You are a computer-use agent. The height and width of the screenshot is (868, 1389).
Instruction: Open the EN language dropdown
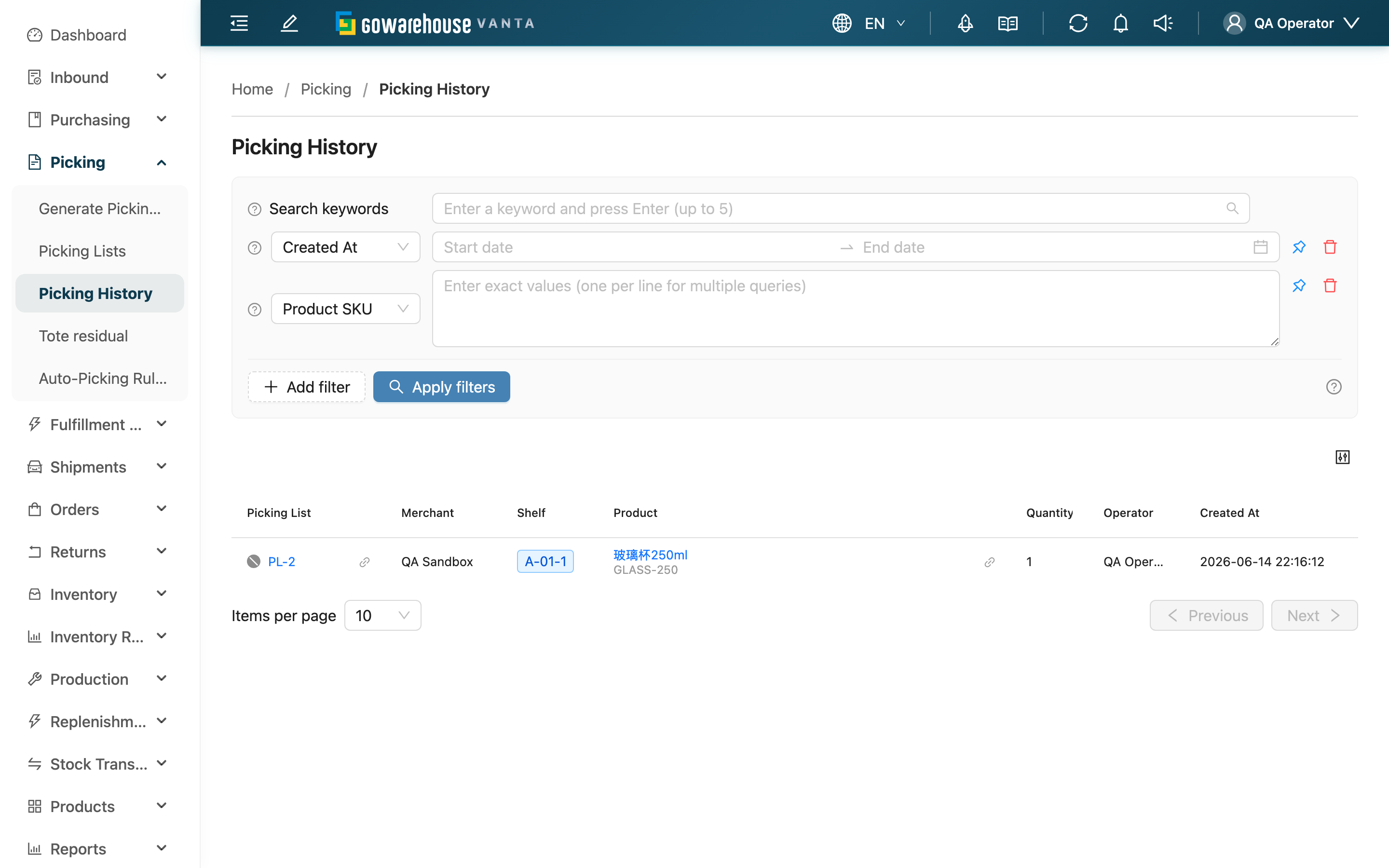(x=885, y=23)
